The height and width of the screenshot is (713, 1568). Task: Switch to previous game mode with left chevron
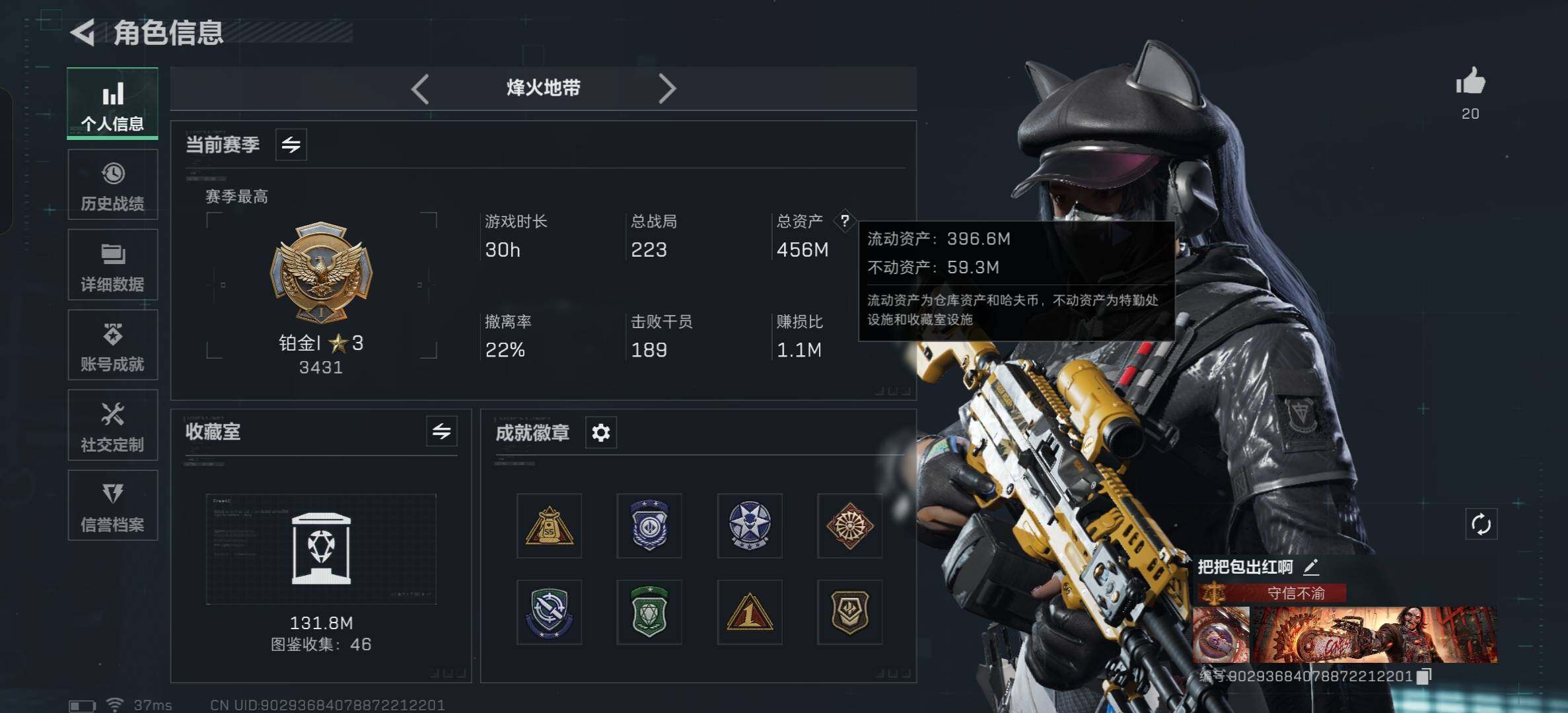click(420, 88)
